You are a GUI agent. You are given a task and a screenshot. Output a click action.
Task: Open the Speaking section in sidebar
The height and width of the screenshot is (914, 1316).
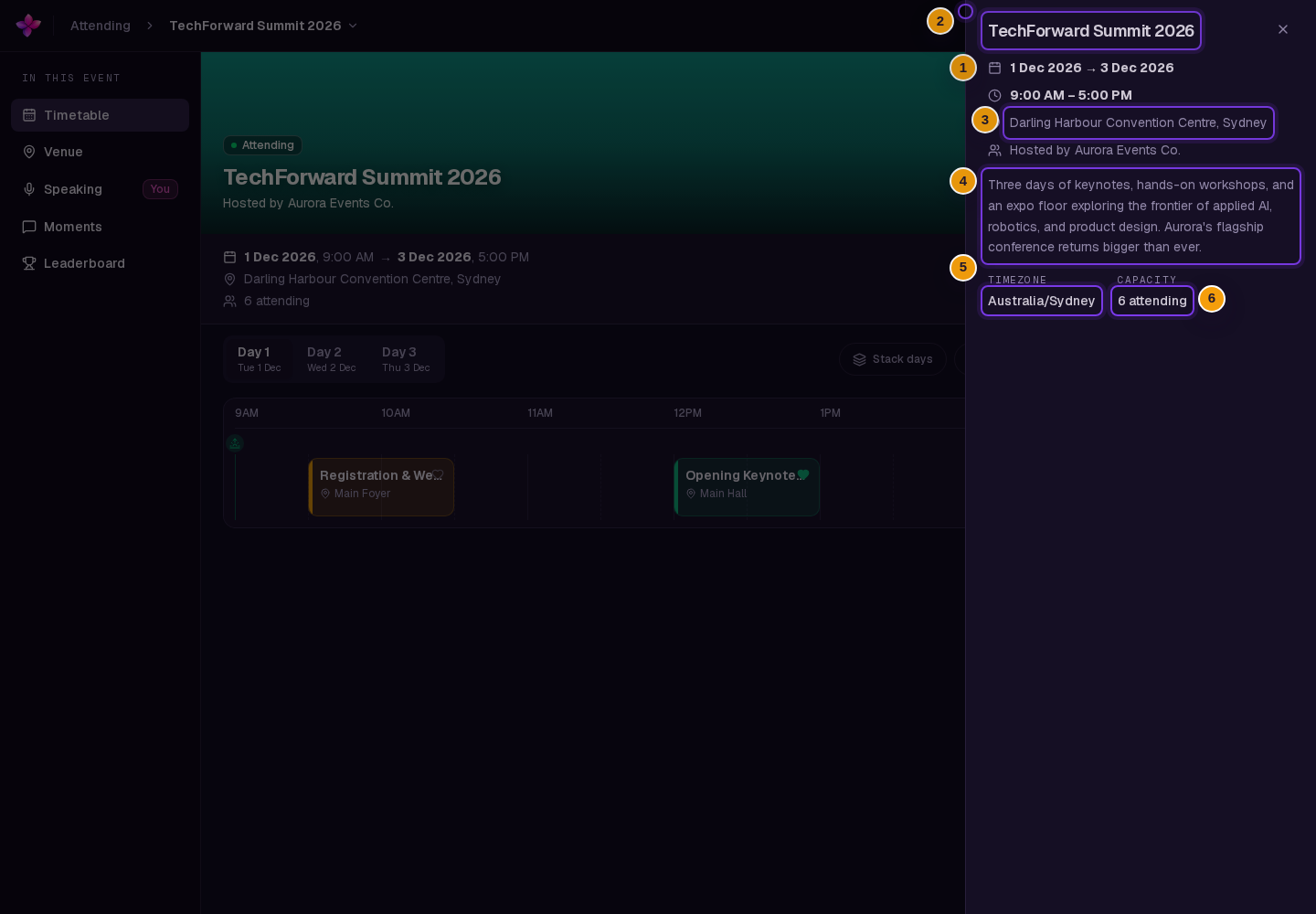click(x=101, y=189)
